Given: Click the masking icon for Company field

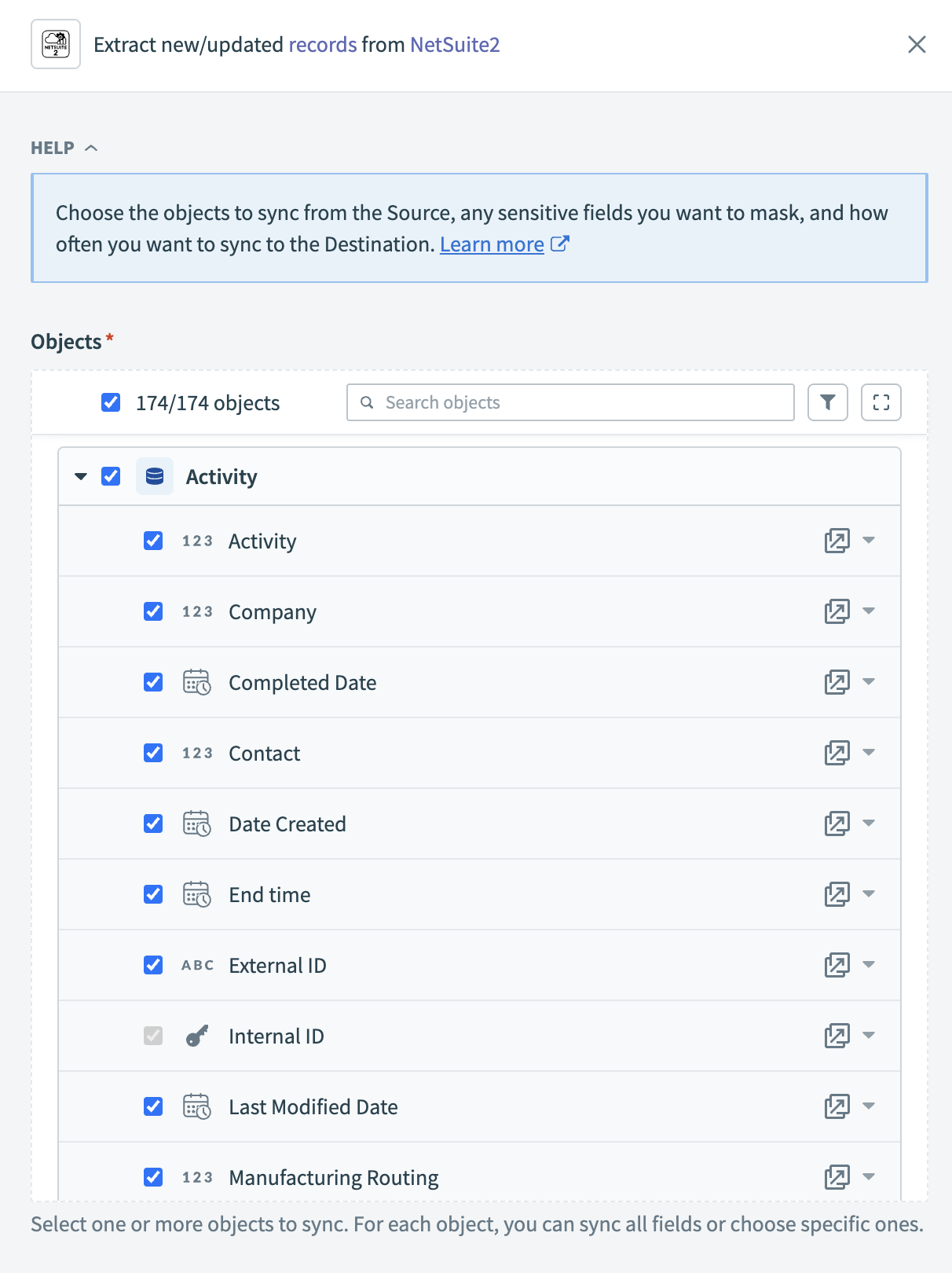Looking at the screenshot, I should 837,611.
